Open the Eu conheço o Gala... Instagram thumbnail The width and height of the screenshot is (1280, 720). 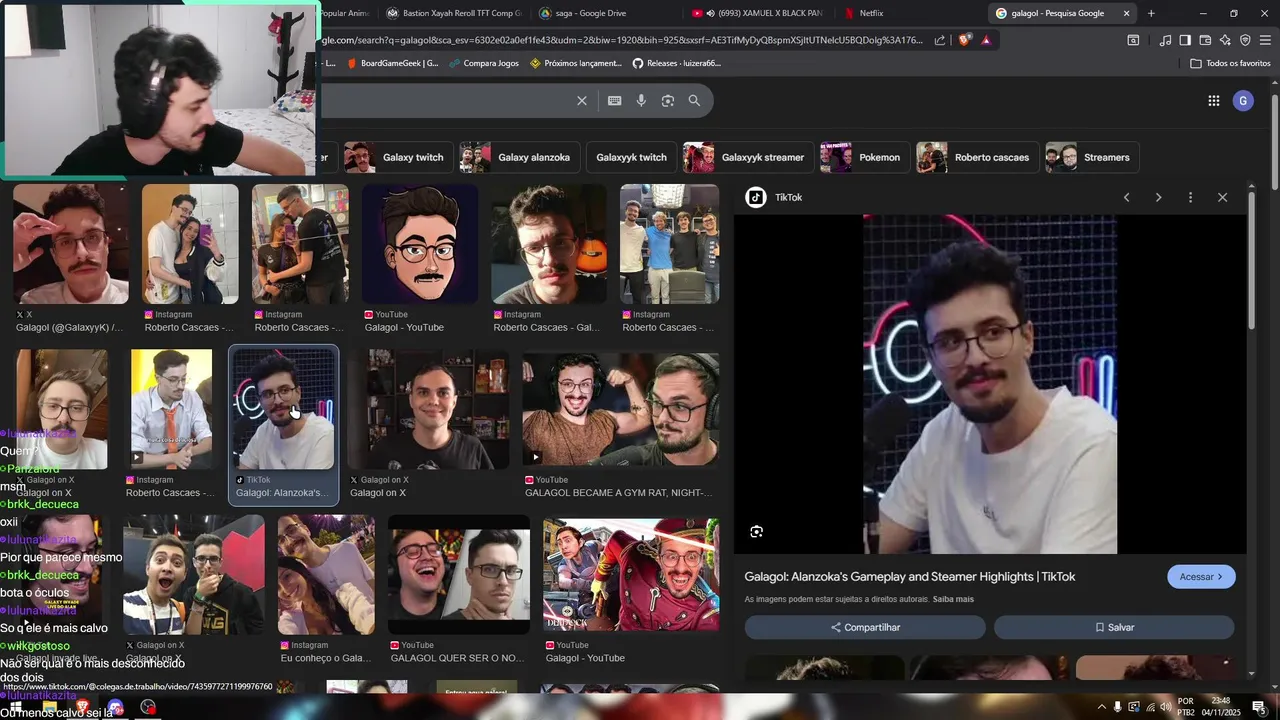click(x=326, y=575)
